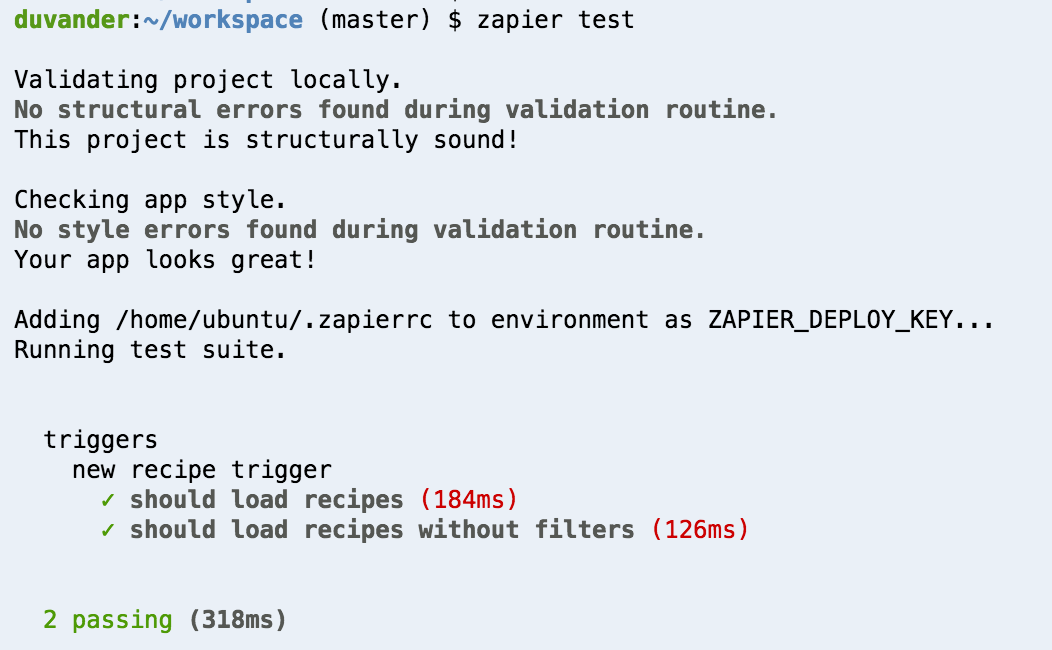Image resolution: width=1052 pixels, height=650 pixels.
Task: Click the green checkmark beside 'should load recipes'
Action: 107,500
